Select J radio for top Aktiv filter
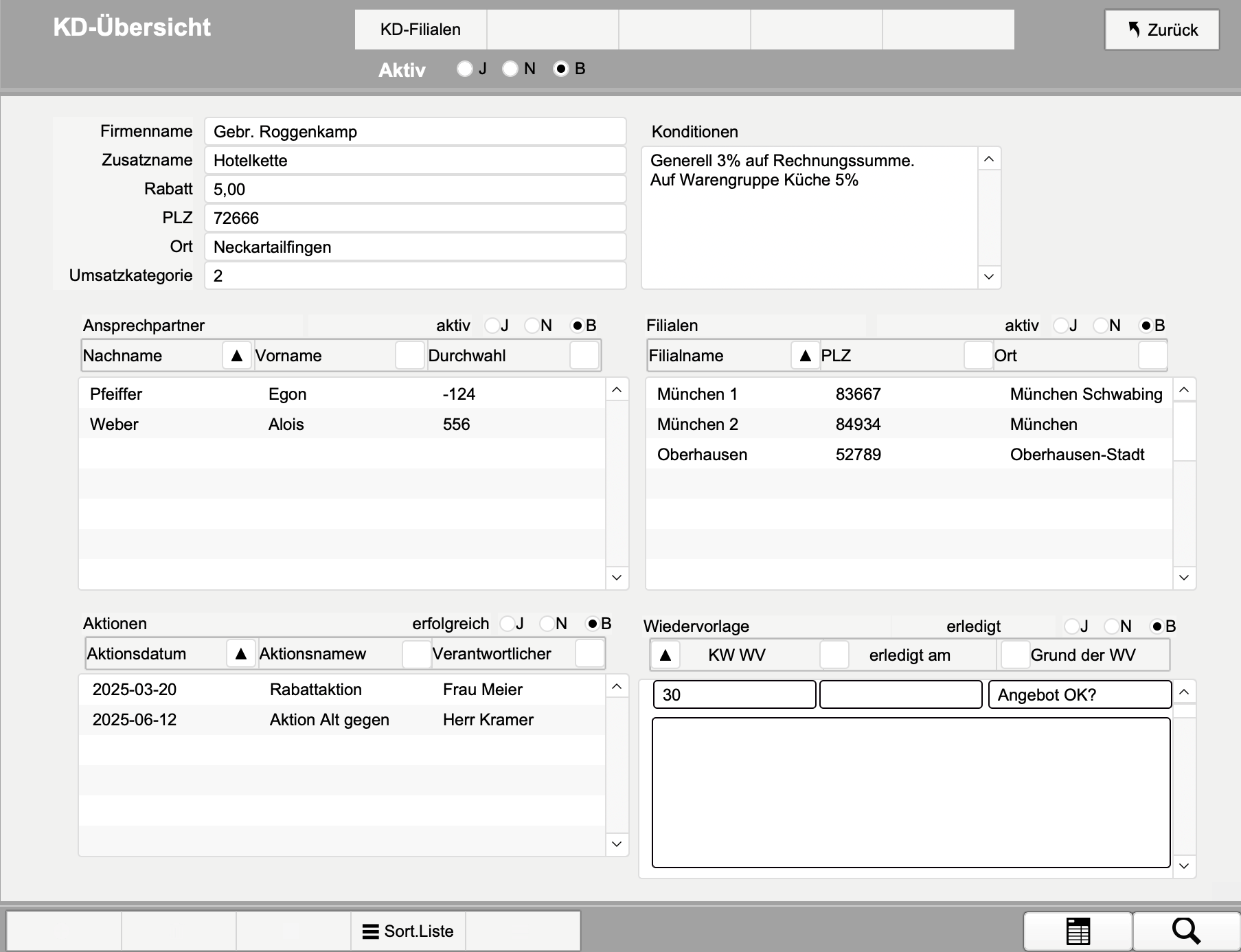1241x952 pixels. click(465, 69)
